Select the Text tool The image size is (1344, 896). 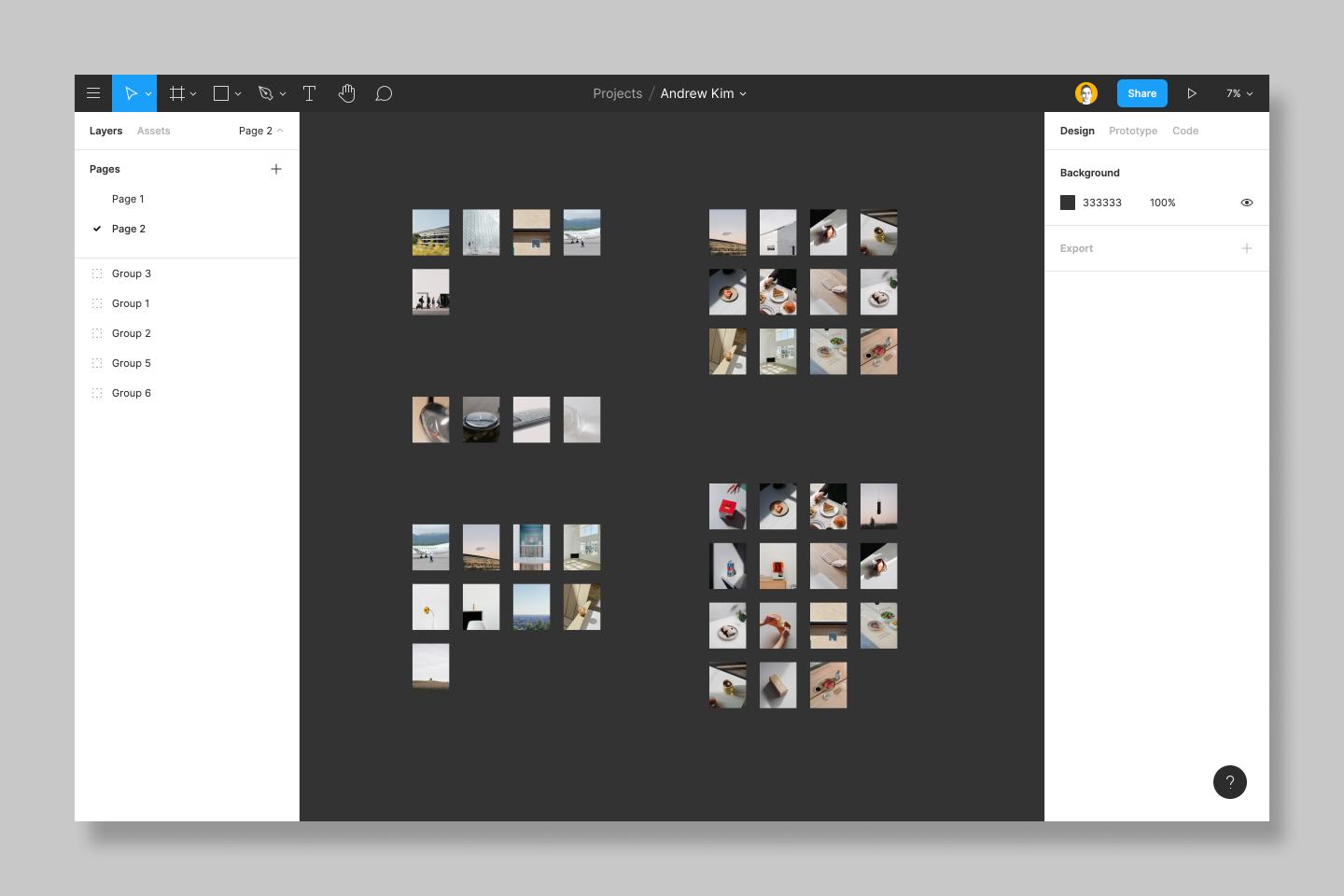click(x=309, y=93)
